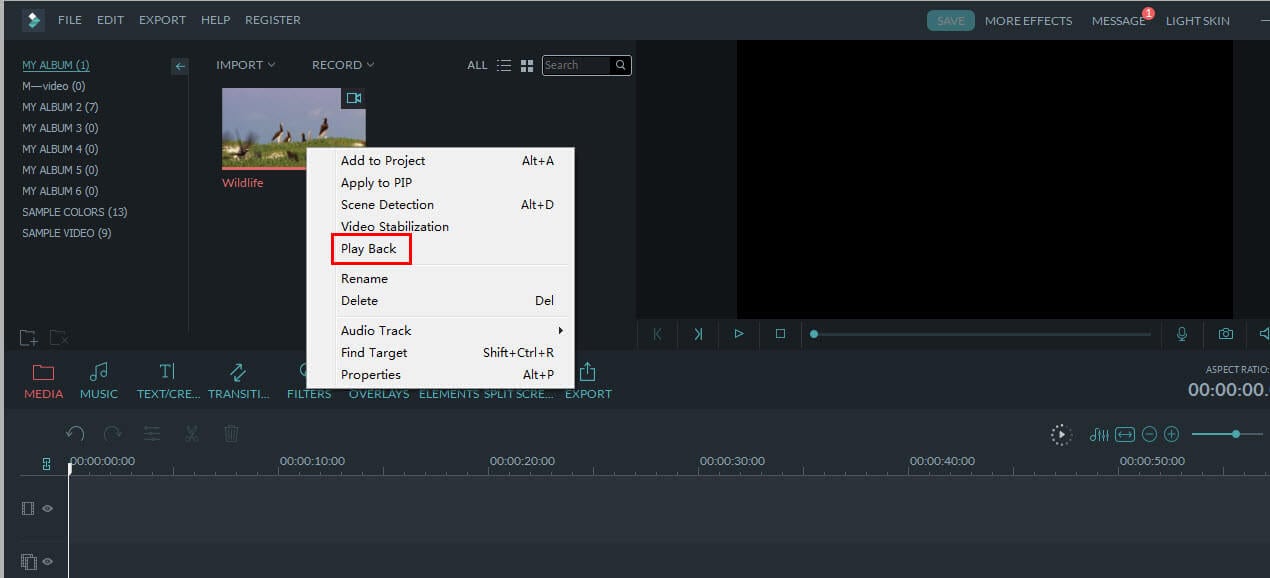
Task: Open the TRANSITI... tab
Action: tap(238, 381)
